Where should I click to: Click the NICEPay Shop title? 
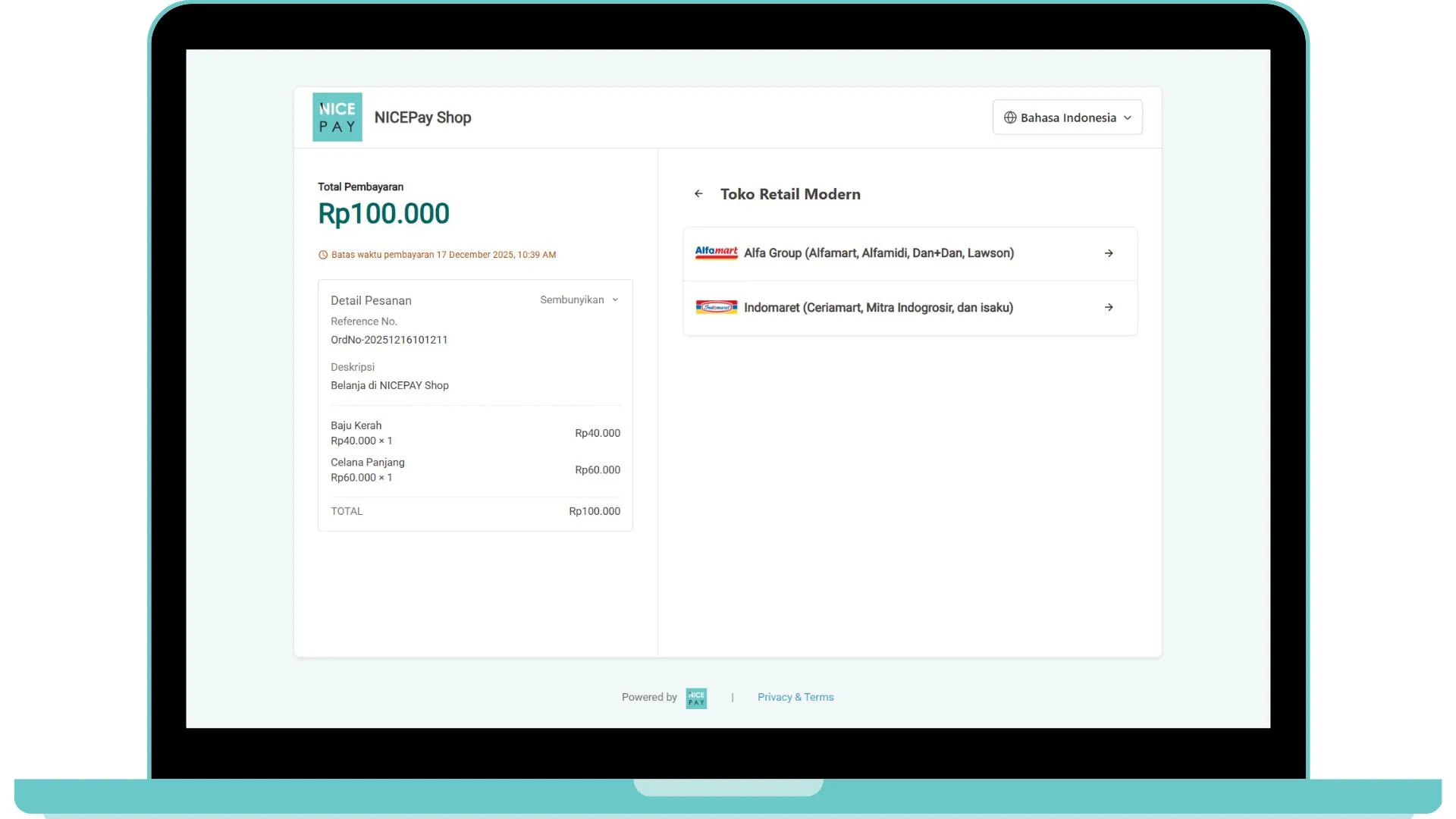point(422,118)
